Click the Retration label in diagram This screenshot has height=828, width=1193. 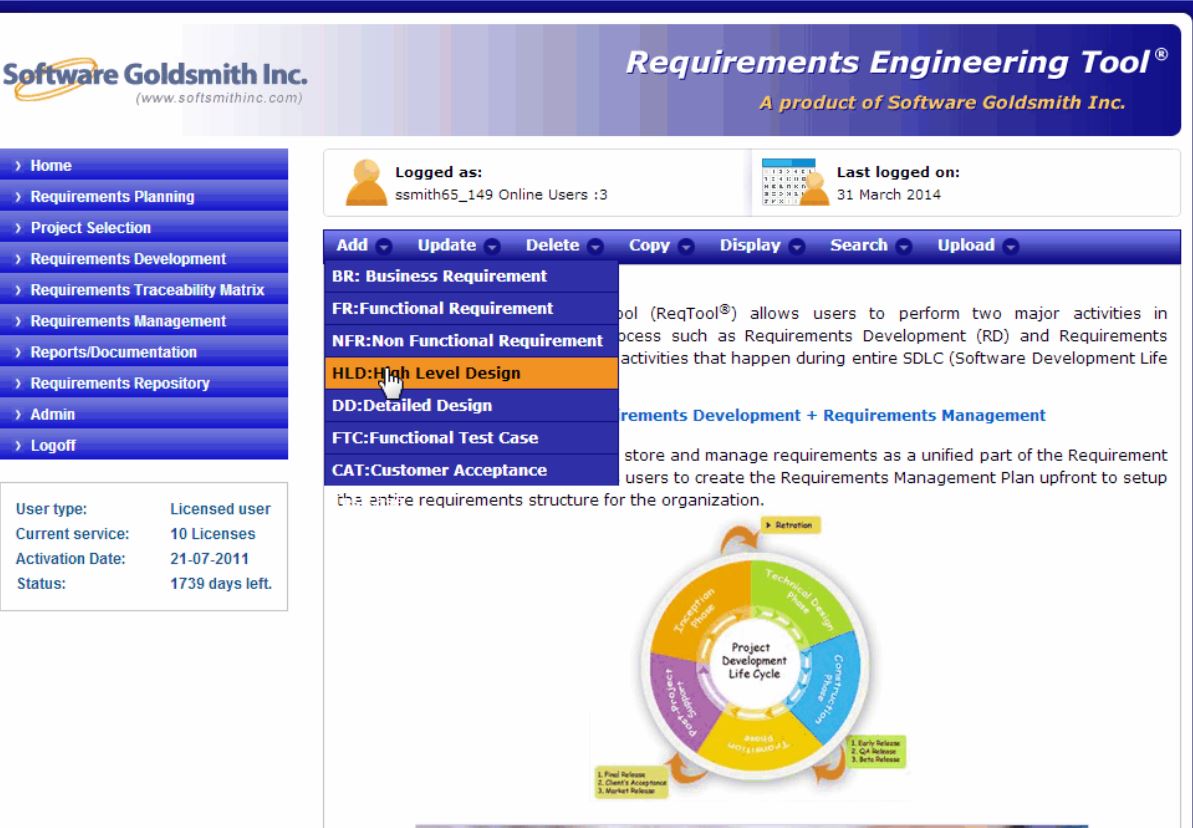click(791, 525)
